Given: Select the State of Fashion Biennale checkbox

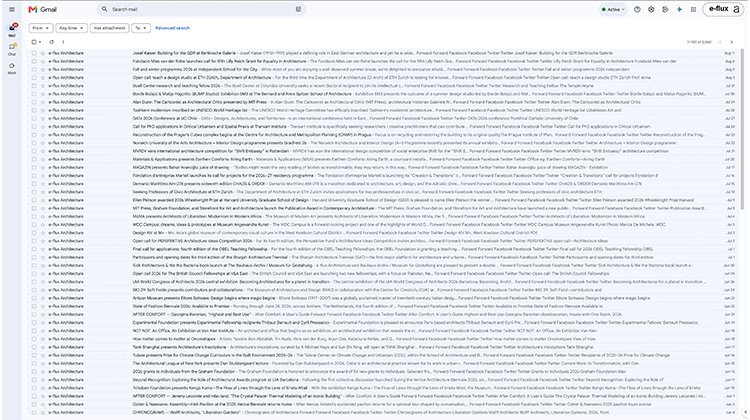Looking at the screenshot, I should pos(33,306).
